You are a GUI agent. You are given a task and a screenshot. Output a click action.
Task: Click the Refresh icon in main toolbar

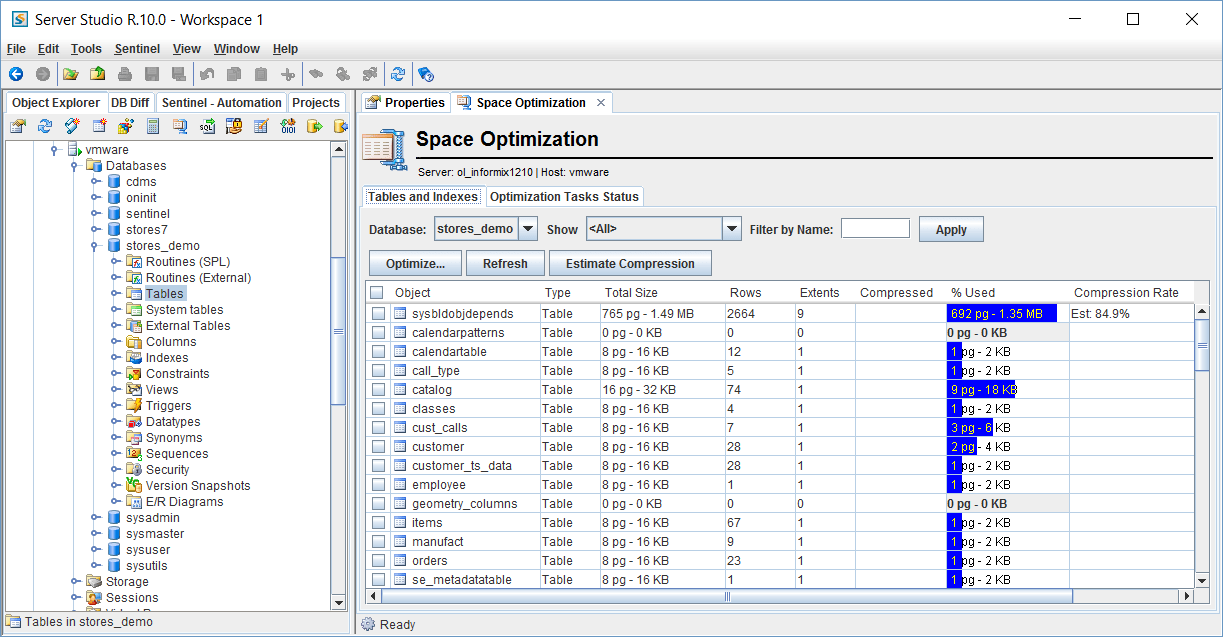tap(398, 74)
